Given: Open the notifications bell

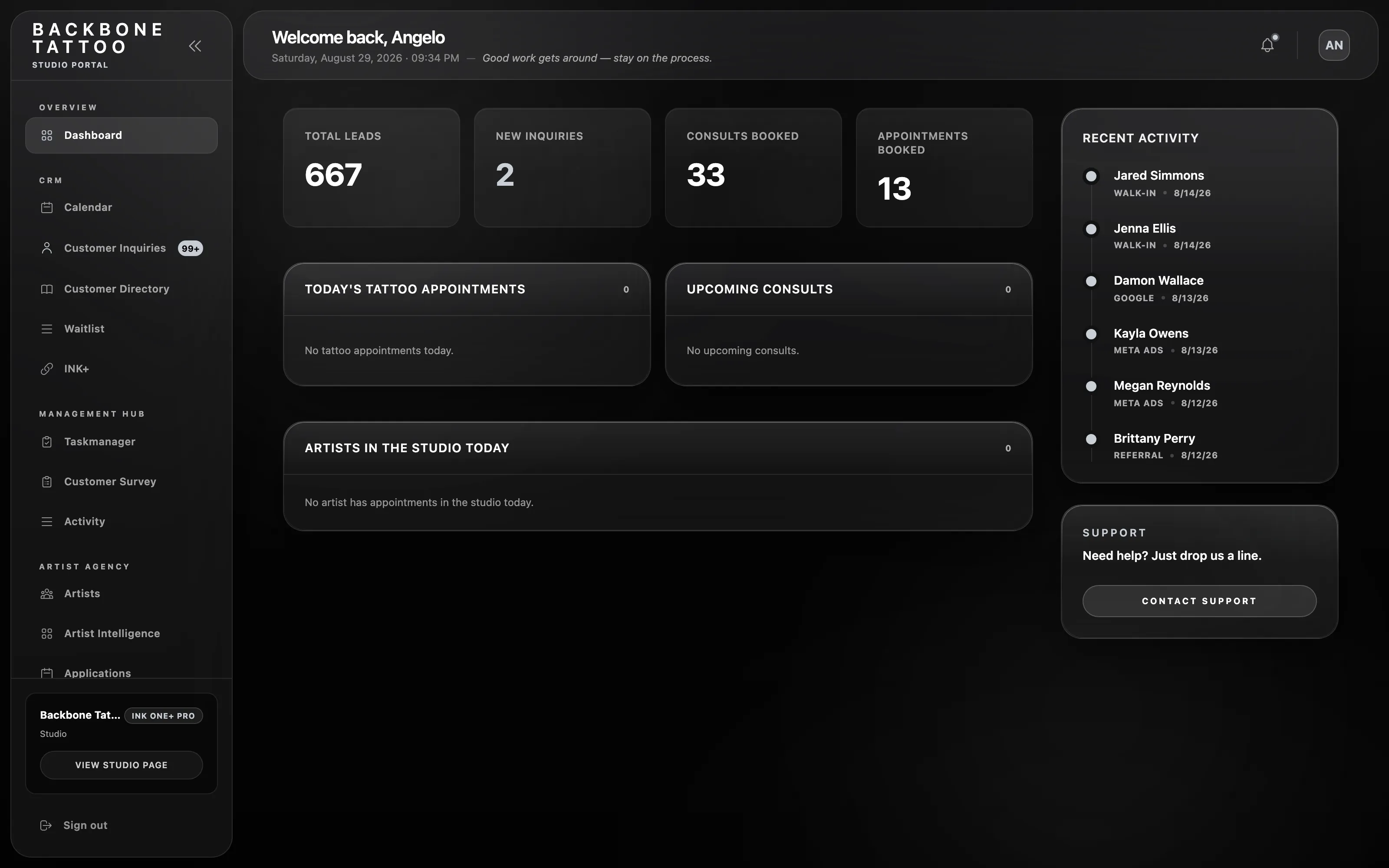Looking at the screenshot, I should [1267, 45].
